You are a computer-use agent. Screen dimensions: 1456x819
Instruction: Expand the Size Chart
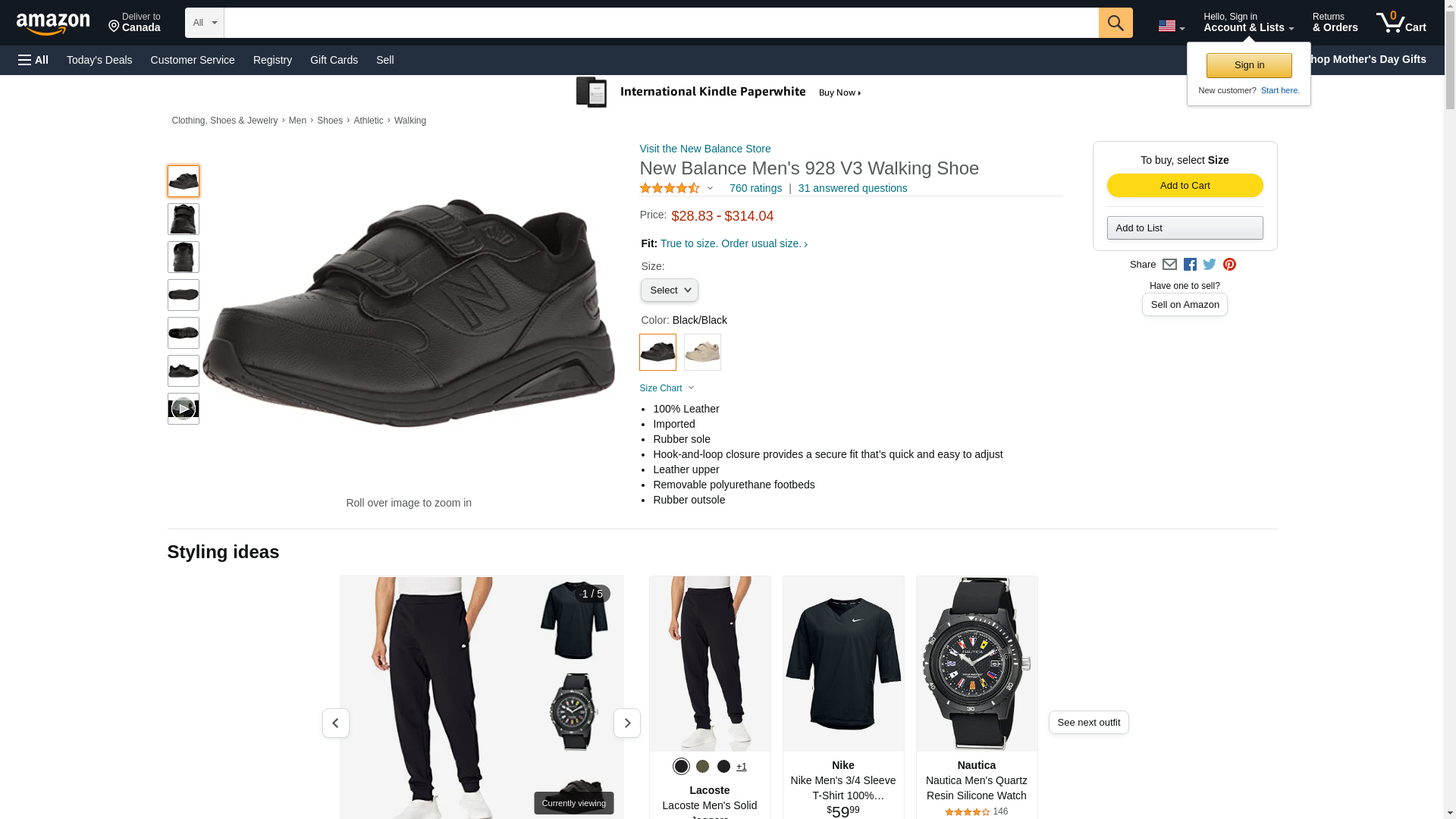coord(667,388)
